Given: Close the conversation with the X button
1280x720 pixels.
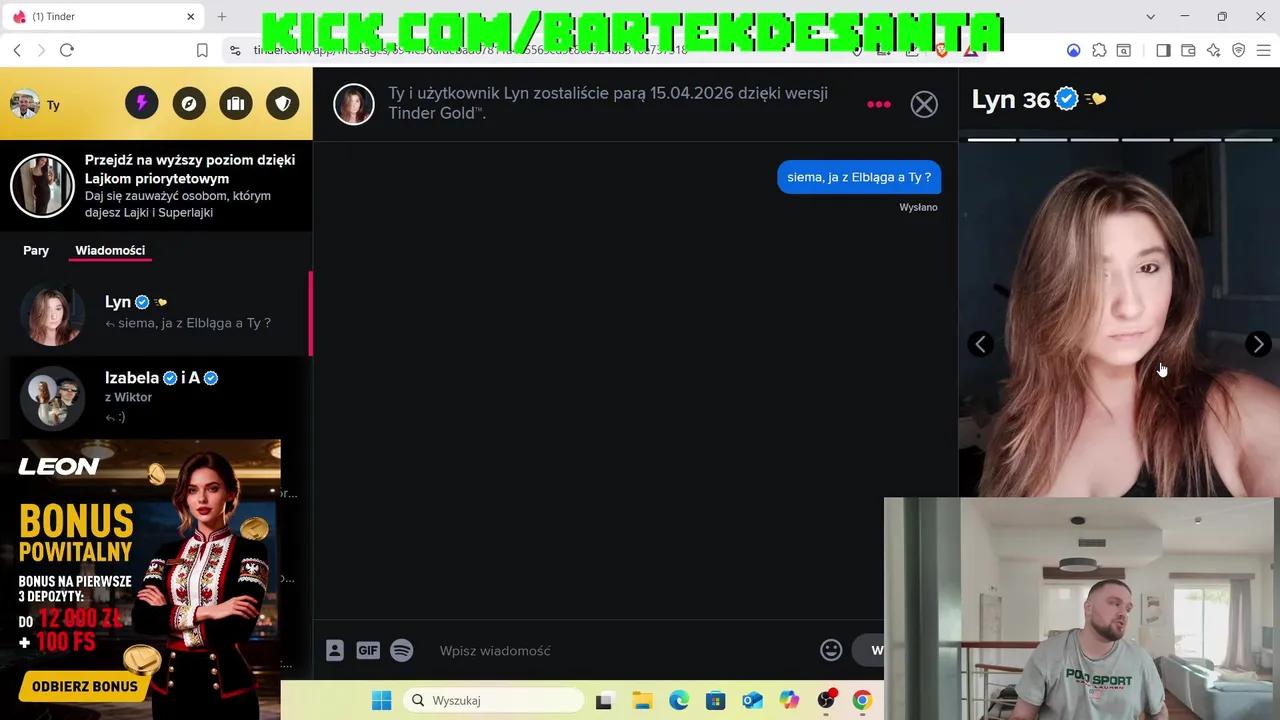Looking at the screenshot, I should [x=924, y=104].
